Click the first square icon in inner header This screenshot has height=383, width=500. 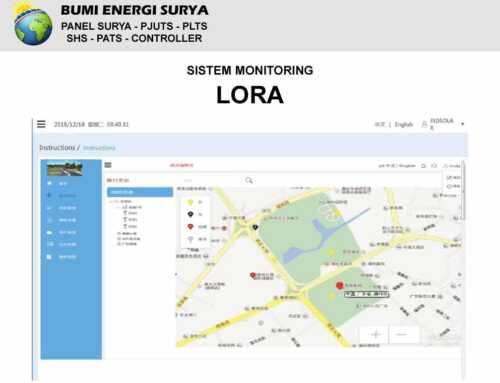(423, 166)
